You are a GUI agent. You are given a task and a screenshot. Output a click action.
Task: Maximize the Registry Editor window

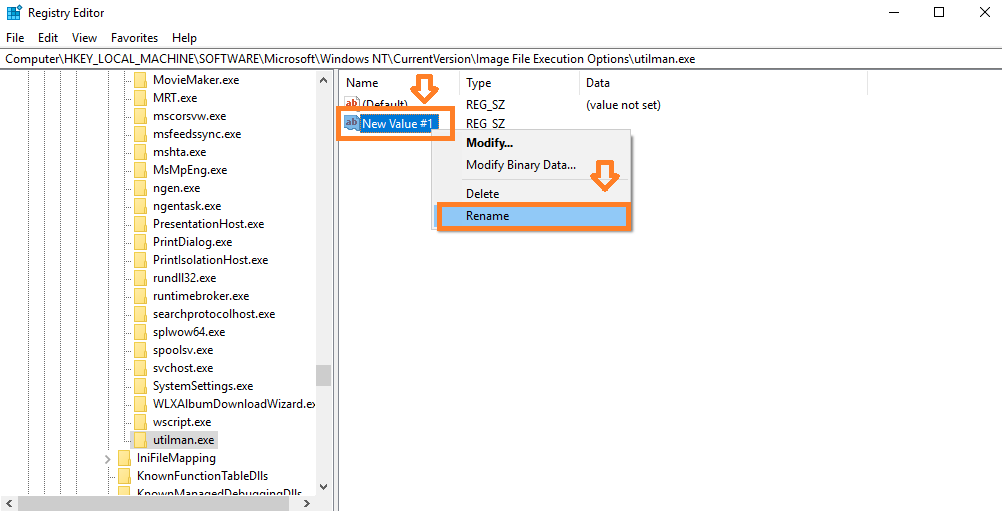[x=939, y=12]
